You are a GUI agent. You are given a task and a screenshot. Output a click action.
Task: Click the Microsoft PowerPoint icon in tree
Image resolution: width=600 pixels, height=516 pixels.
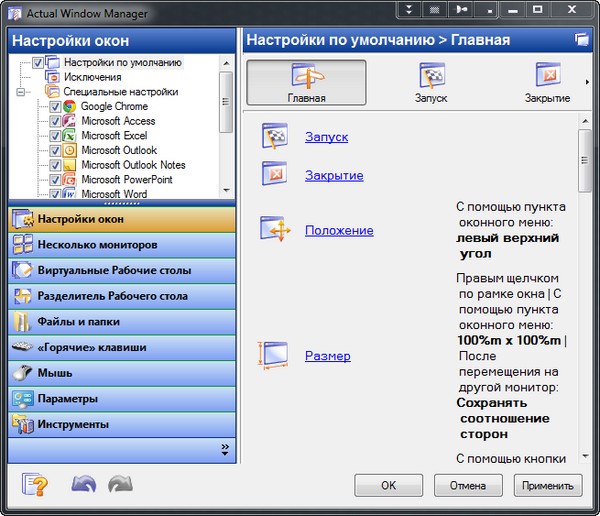click(x=69, y=179)
